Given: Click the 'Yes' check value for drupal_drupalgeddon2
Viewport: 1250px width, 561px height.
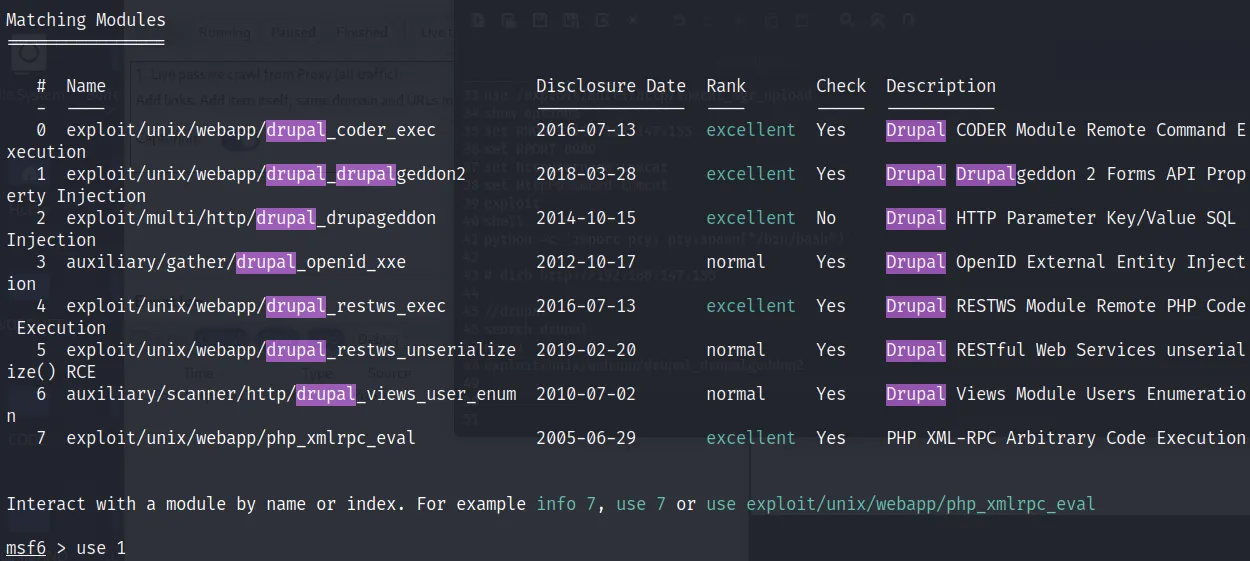Looking at the screenshot, I should click(831, 174).
